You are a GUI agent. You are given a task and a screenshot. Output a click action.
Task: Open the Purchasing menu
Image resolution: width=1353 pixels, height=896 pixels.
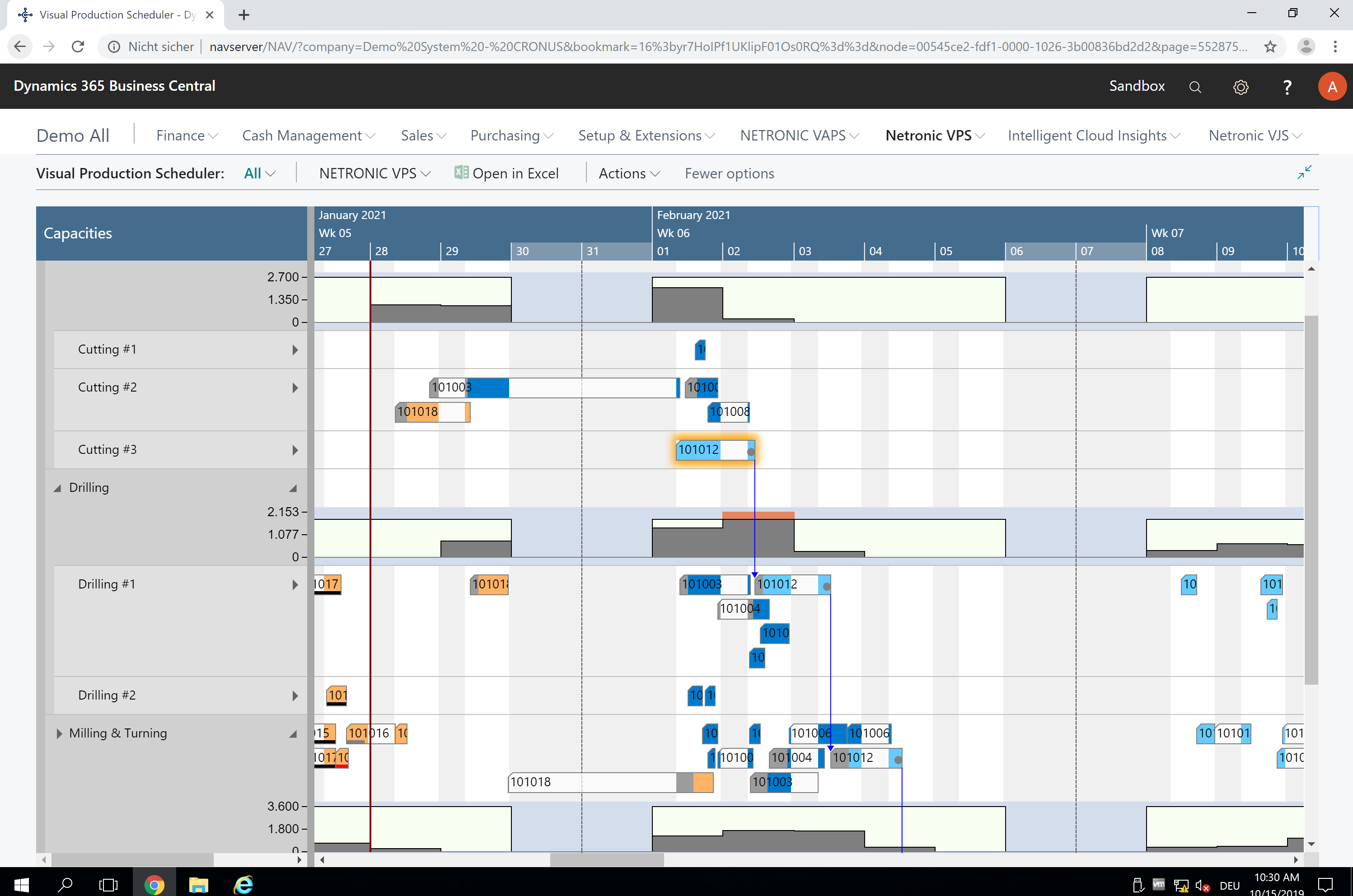[510, 135]
